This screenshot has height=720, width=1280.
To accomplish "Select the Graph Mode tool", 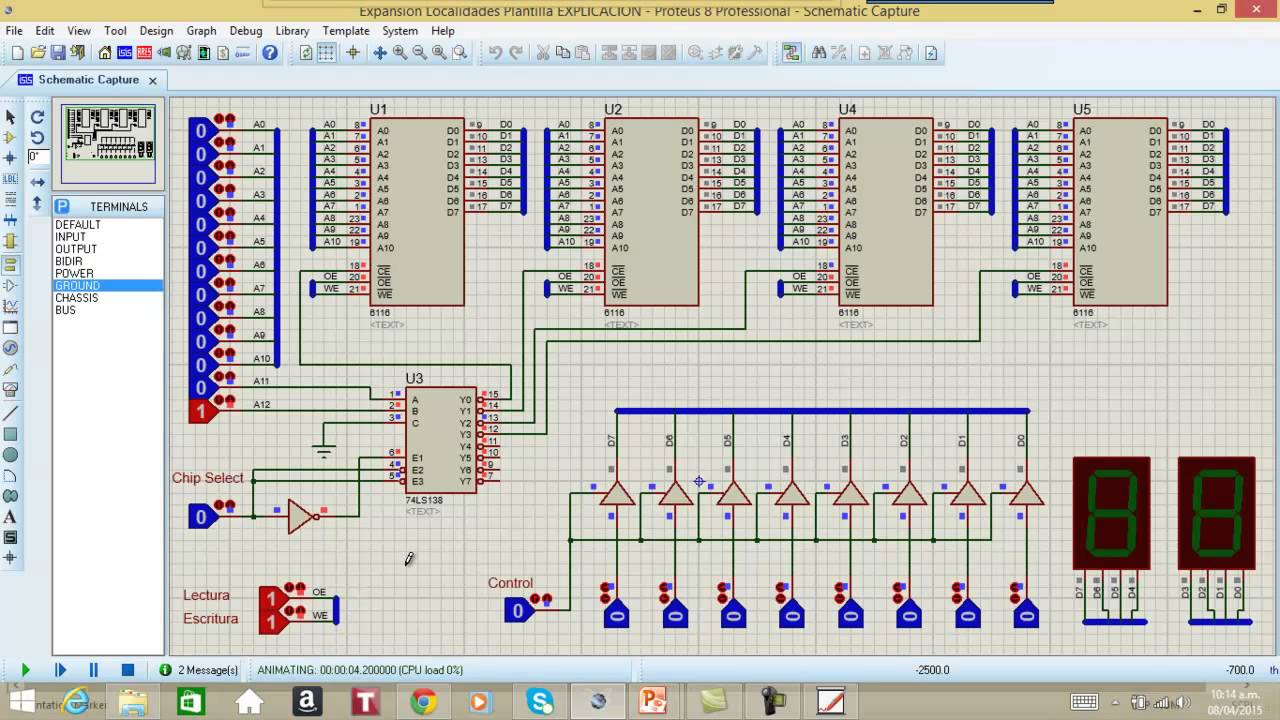I will click(x=11, y=306).
